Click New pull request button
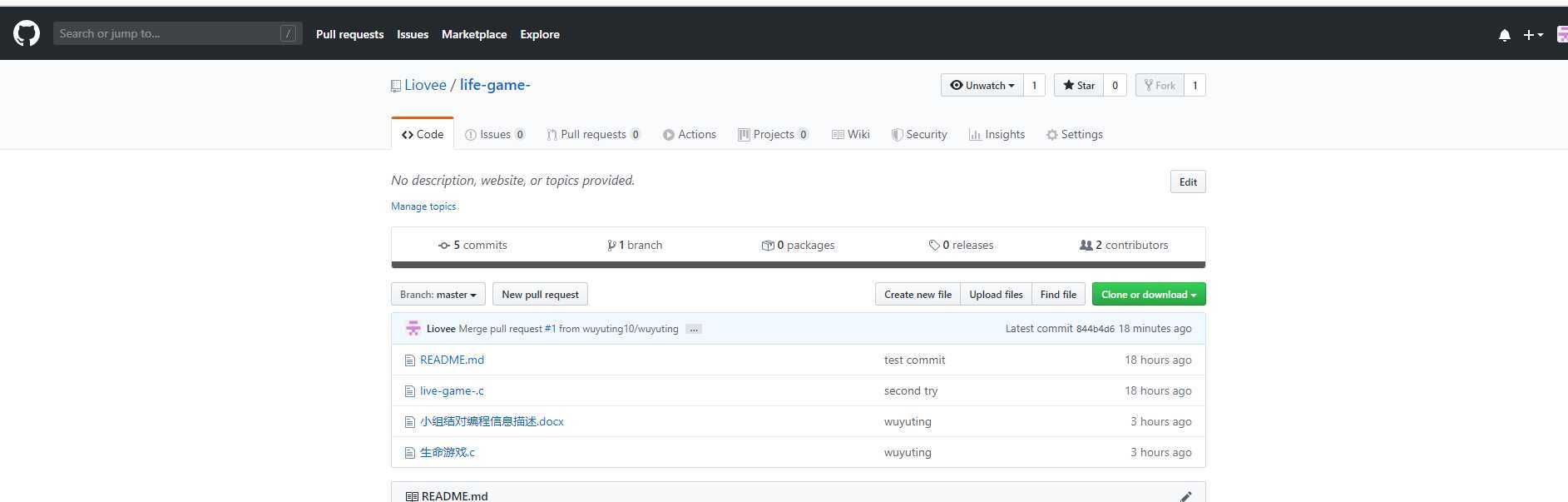1568x502 pixels. [540, 294]
